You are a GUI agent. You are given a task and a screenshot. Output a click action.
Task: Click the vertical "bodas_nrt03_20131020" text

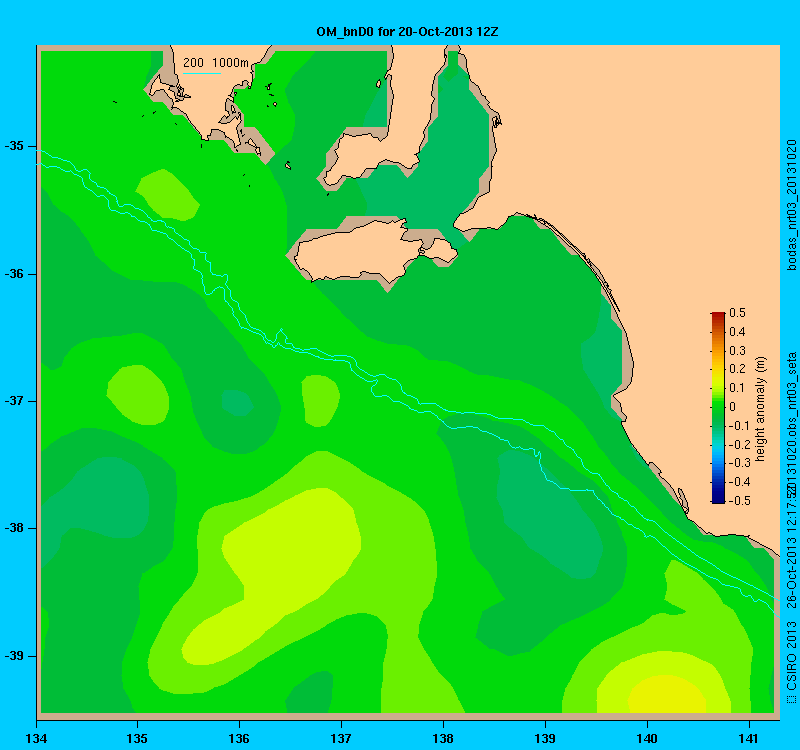(x=791, y=205)
